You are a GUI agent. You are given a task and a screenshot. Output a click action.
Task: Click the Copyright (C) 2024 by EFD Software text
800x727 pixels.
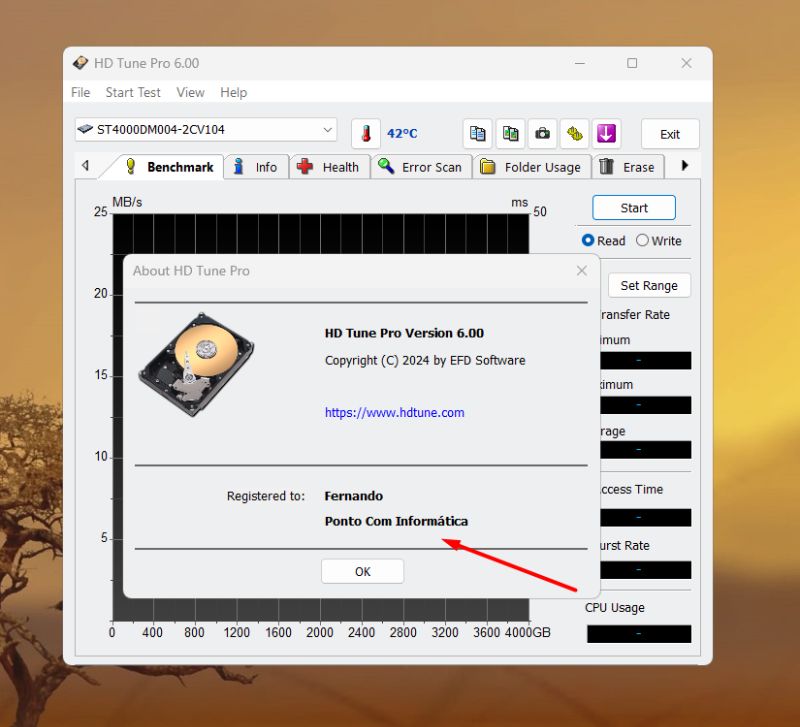[x=425, y=360]
